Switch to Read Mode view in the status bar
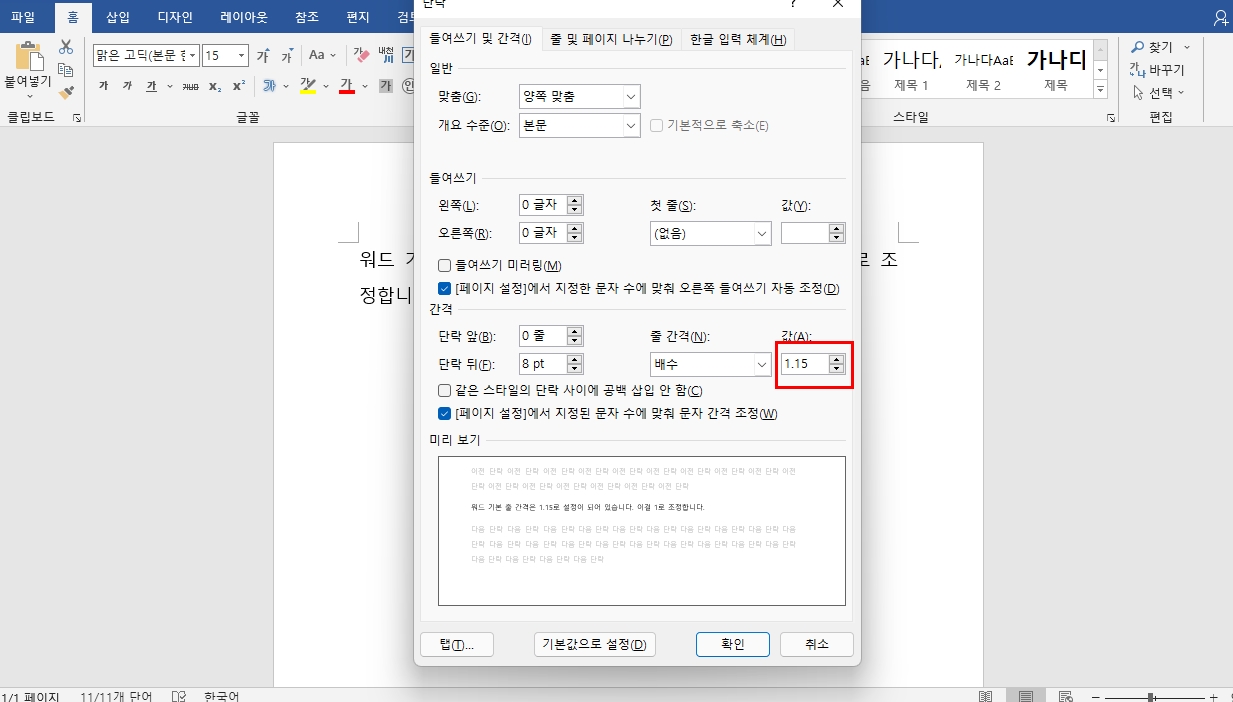1233x702 pixels. point(985,694)
